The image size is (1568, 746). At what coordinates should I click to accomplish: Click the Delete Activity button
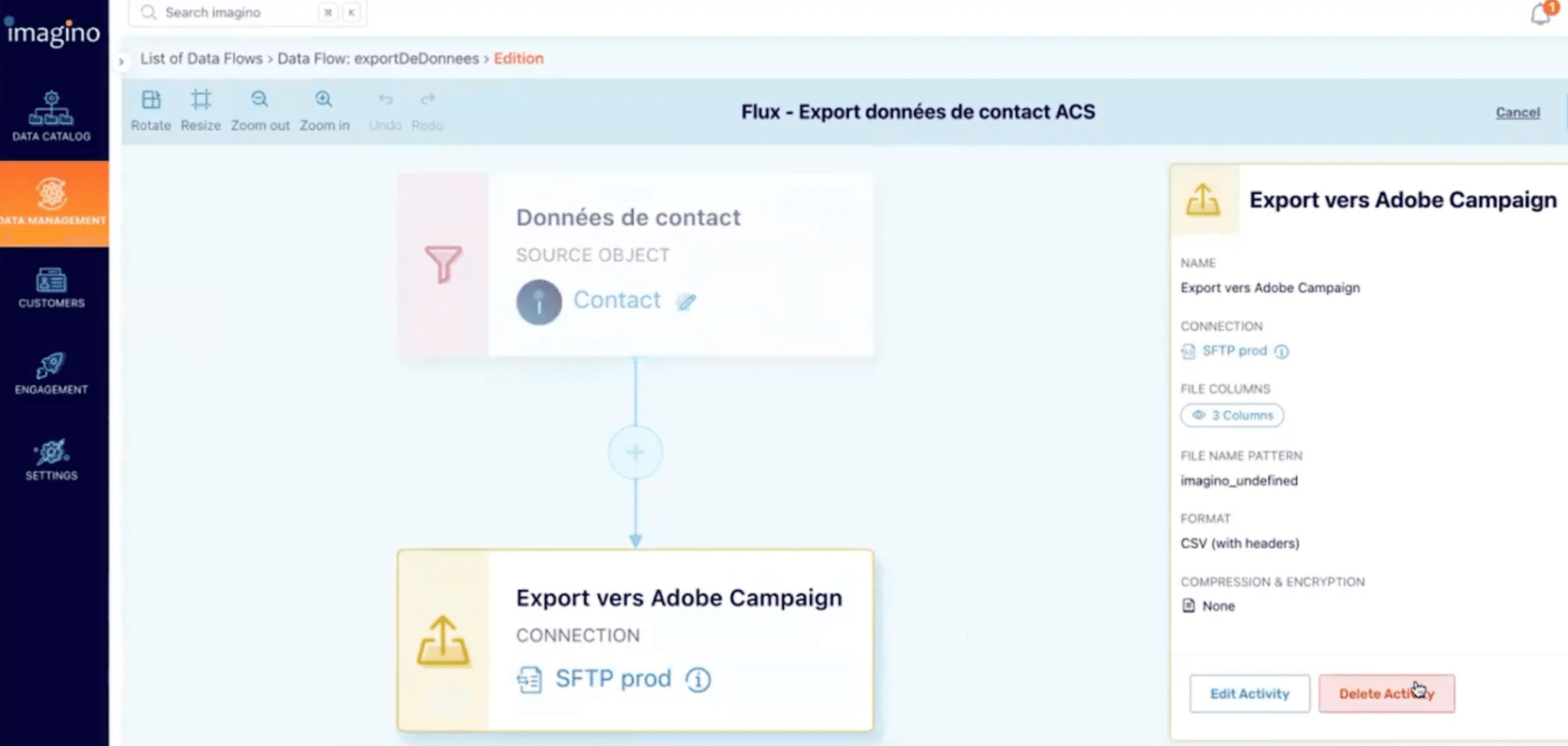click(x=1387, y=693)
